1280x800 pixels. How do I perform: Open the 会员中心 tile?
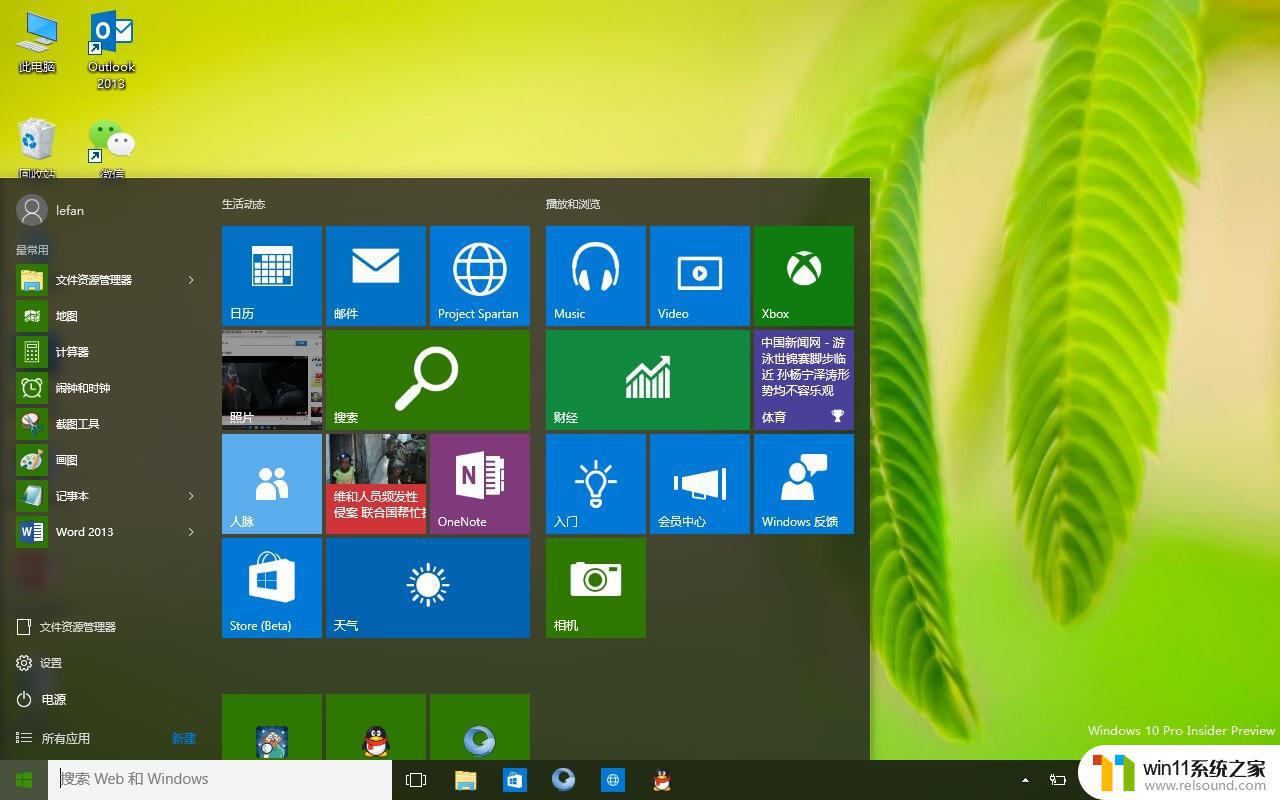[700, 484]
